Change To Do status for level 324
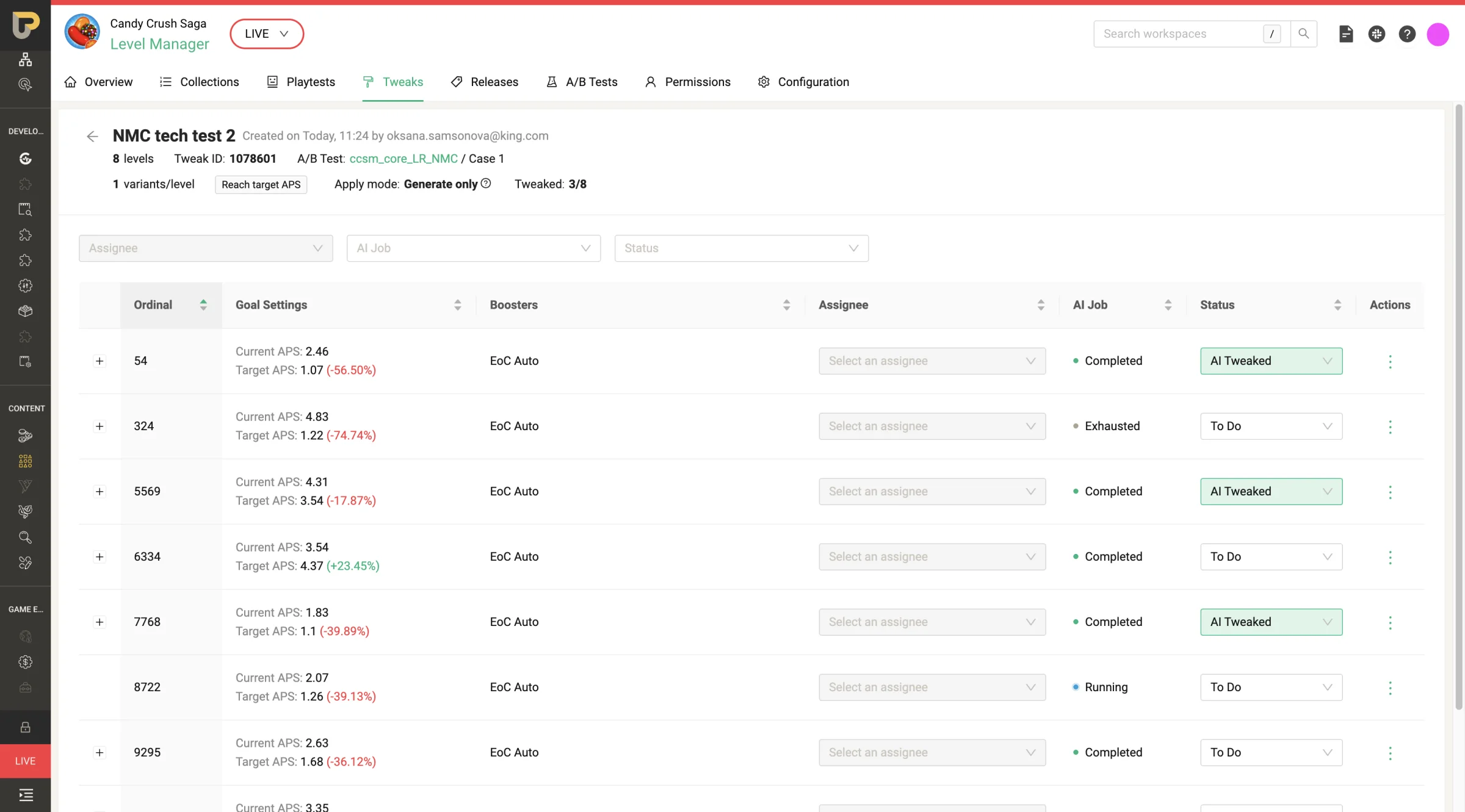Screen dimensions: 1465x812 pos(1271,426)
